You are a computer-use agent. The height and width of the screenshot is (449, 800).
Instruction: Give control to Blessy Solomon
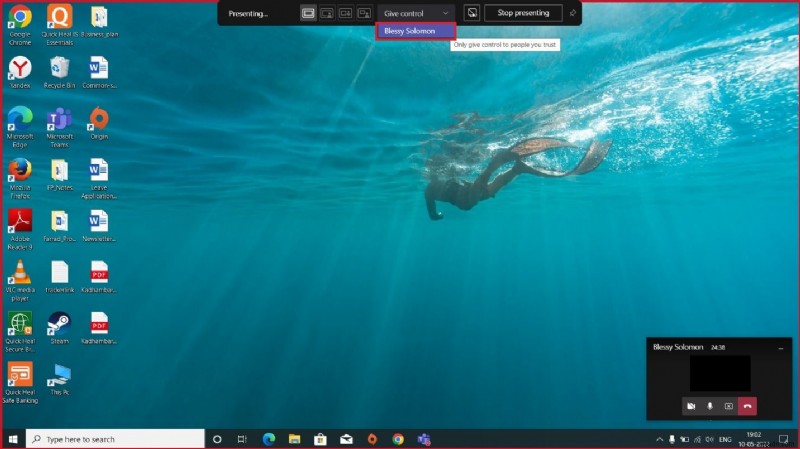tap(415, 31)
